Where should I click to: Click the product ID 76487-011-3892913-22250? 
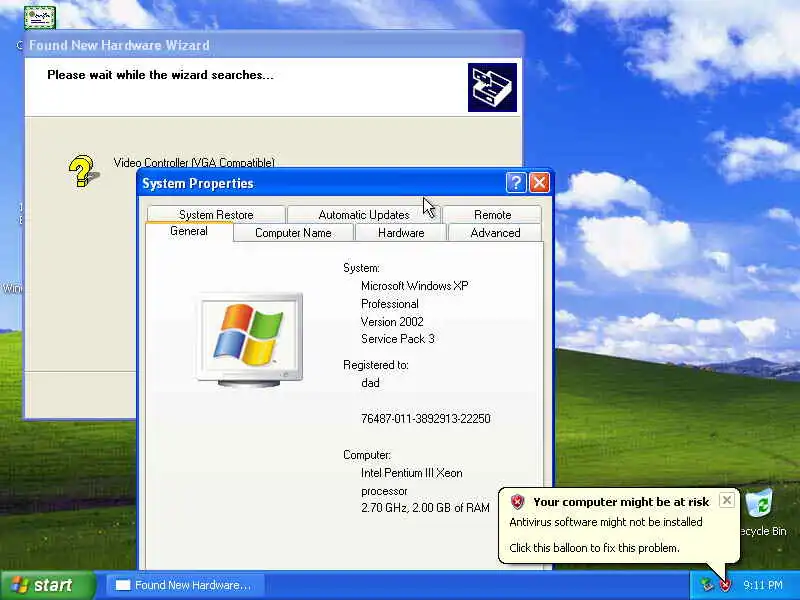click(x=426, y=419)
